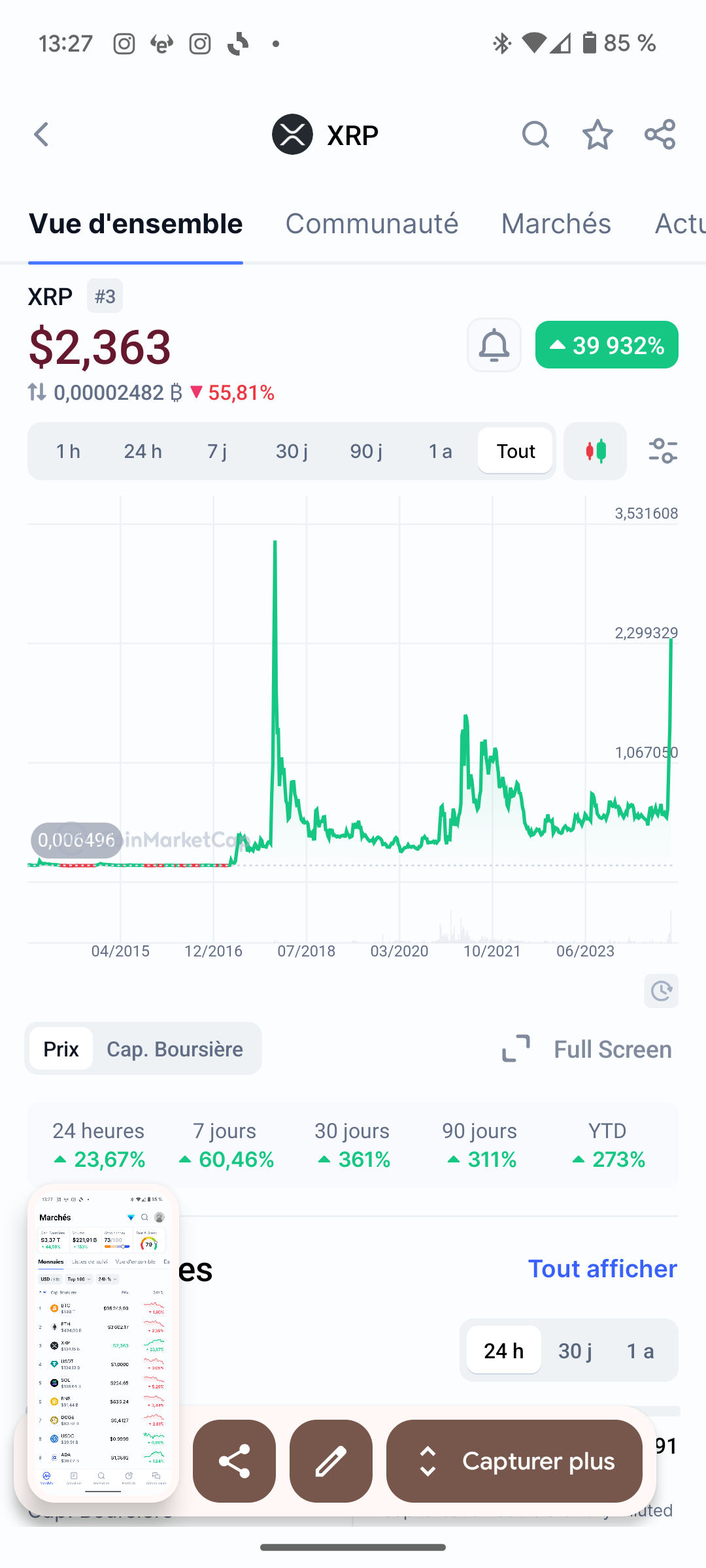Set a price alert bell

(494, 345)
